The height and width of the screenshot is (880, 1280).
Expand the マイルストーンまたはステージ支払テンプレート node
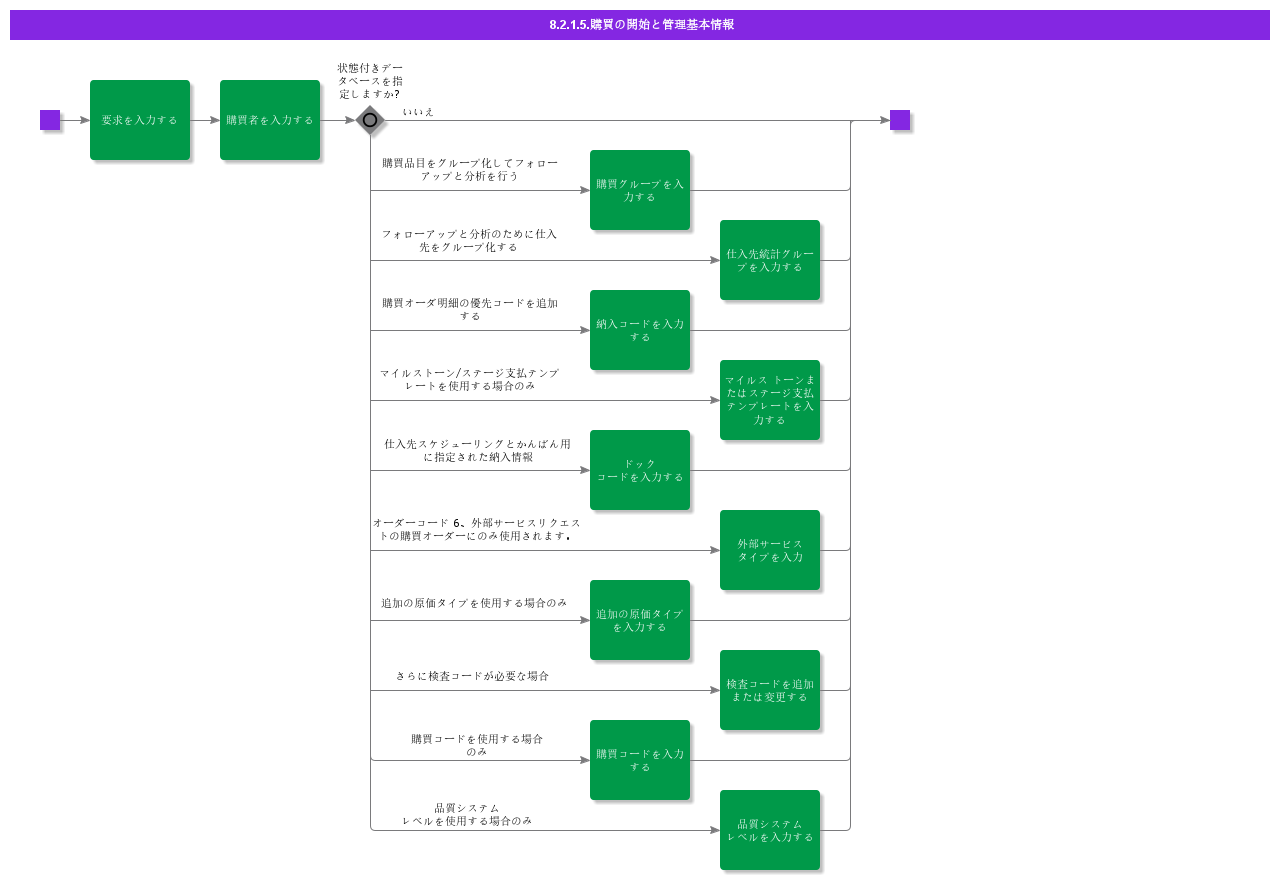click(770, 400)
